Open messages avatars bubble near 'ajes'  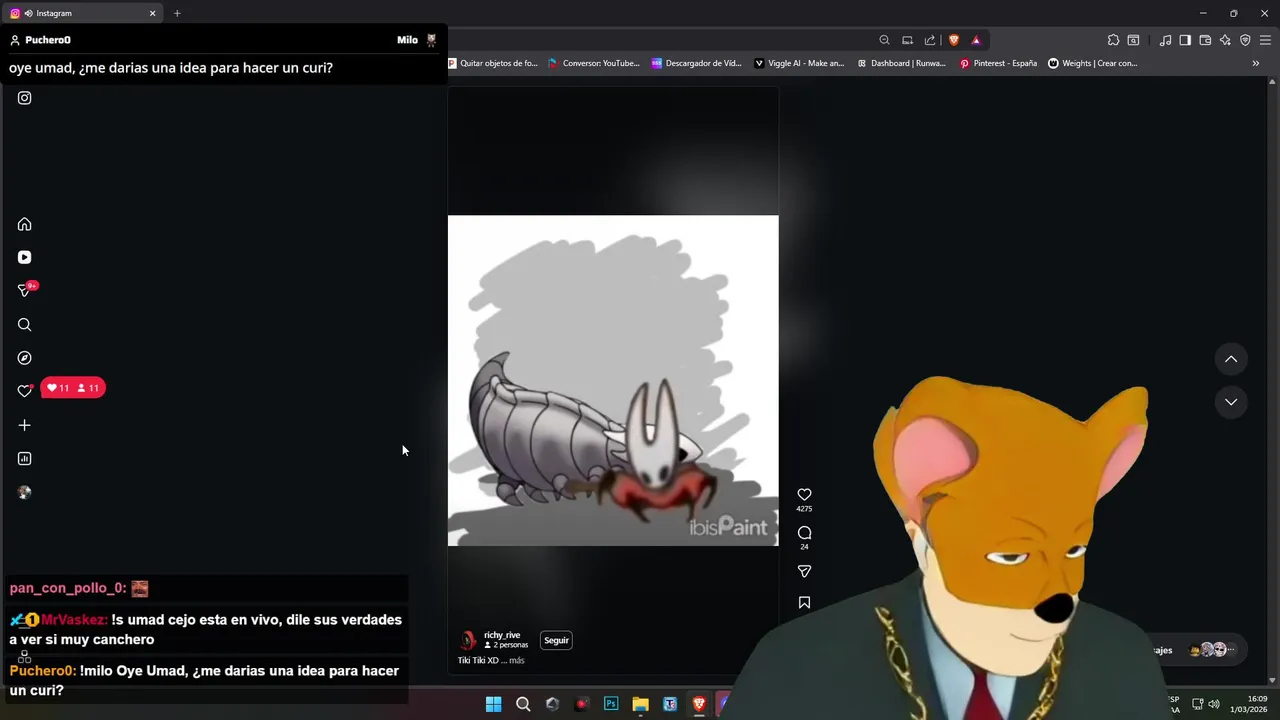tap(1215, 650)
